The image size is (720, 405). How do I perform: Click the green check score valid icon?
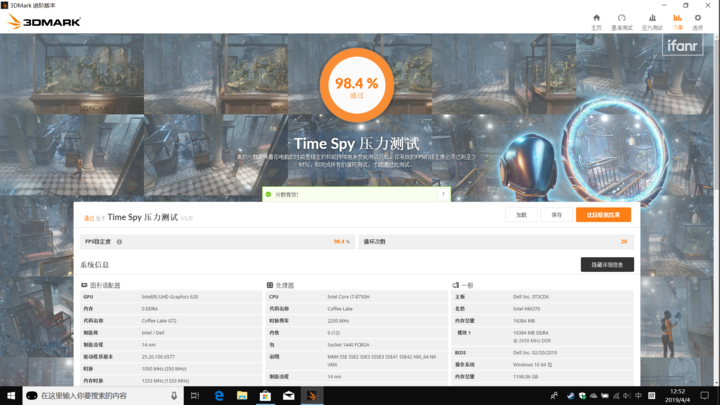pyautogui.click(x=269, y=194)
